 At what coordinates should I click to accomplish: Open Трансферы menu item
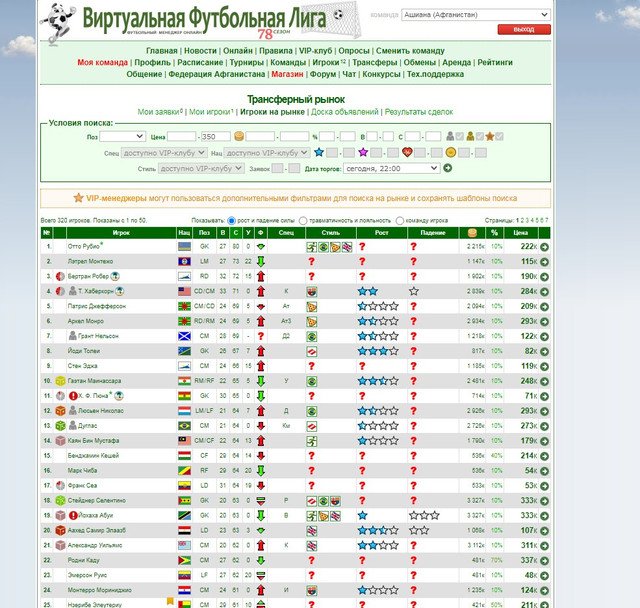pyautogui.click(x=375, y=62)
